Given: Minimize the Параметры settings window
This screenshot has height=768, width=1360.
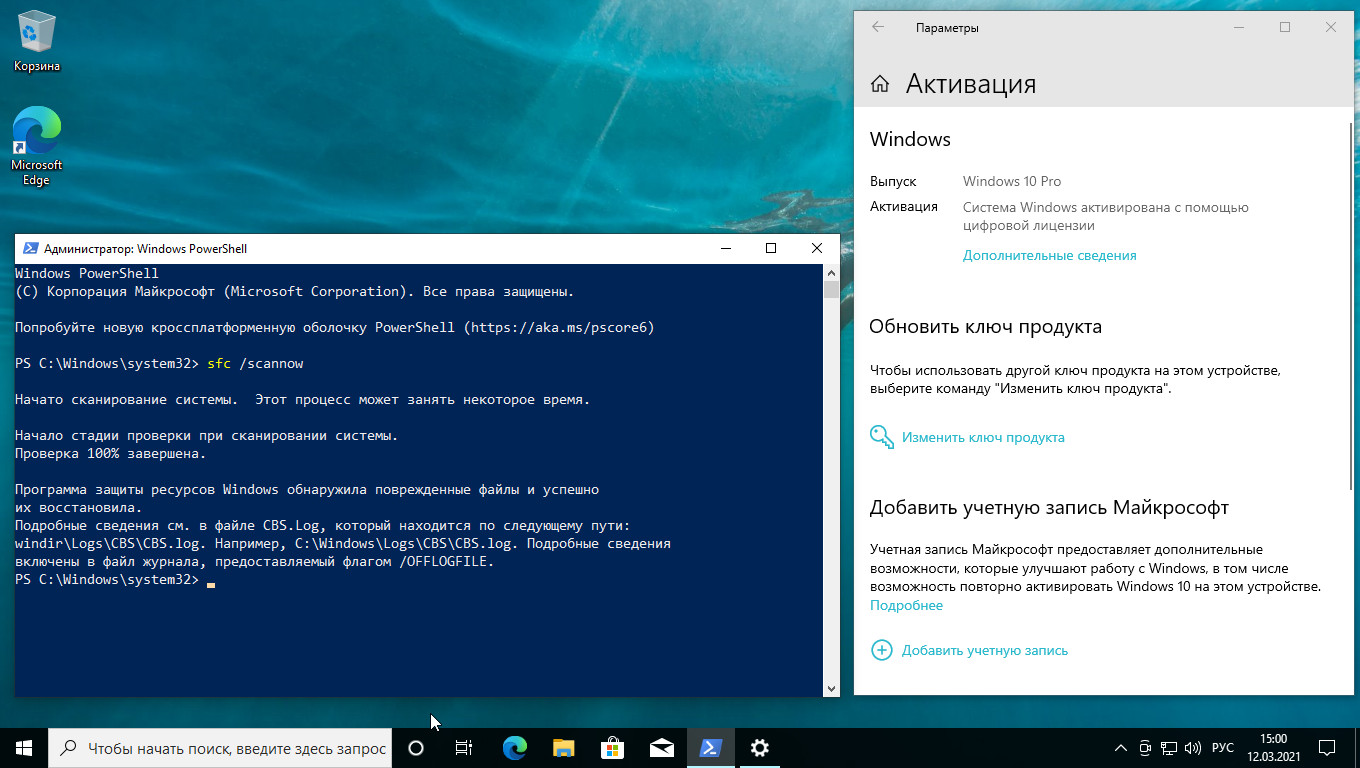Looking at the screenshot, I should [1239, 28].
